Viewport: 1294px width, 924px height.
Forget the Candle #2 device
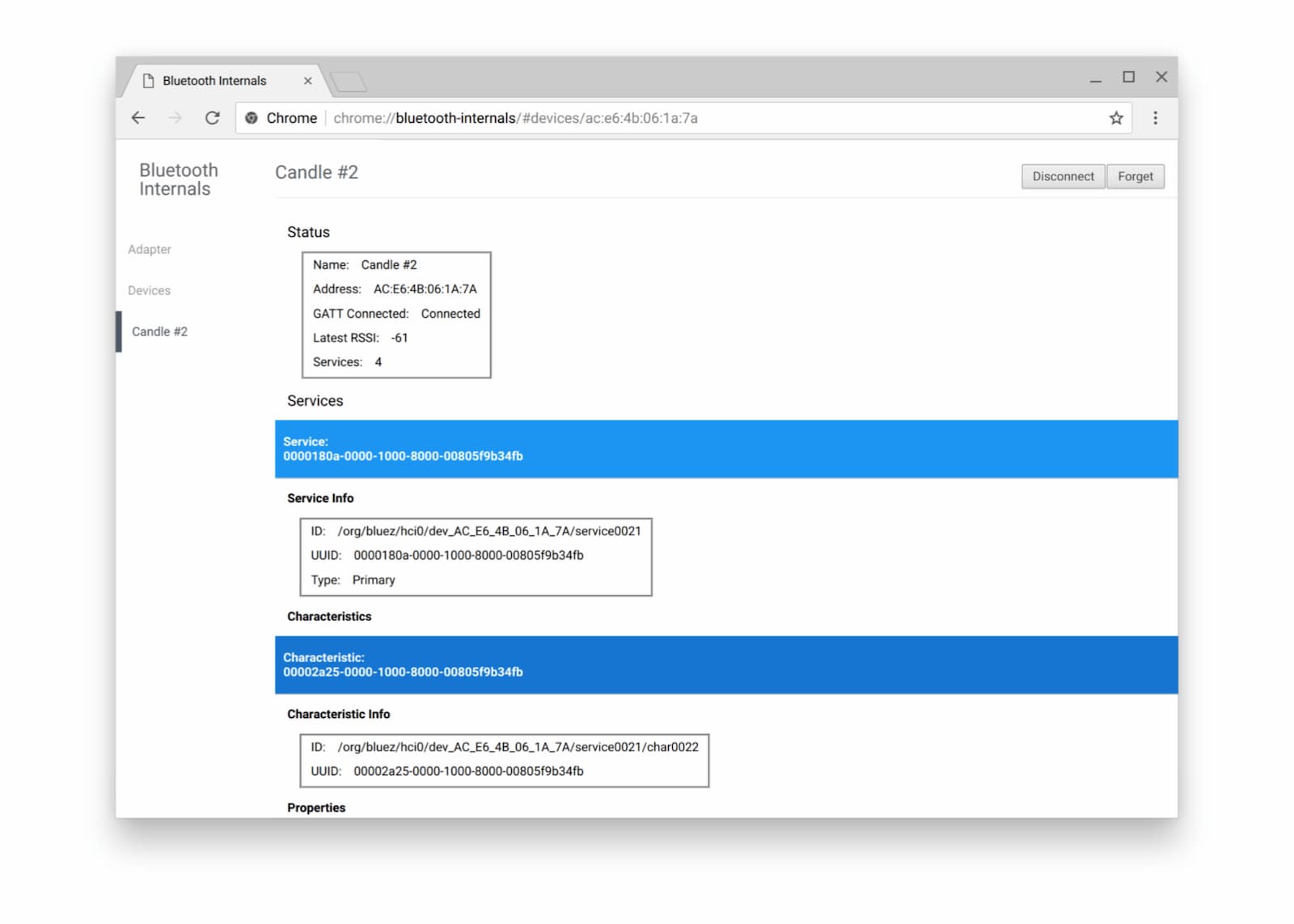(1135, 176)
